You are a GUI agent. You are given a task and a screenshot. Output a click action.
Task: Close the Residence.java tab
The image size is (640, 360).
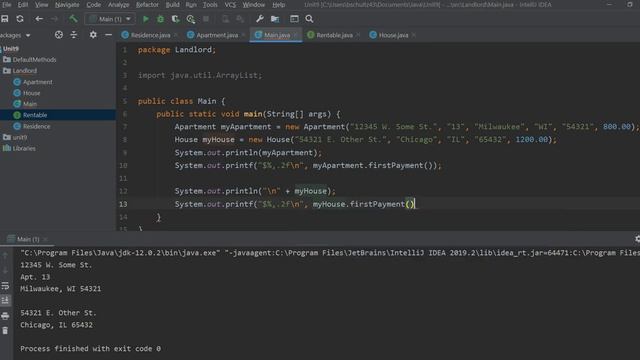click(x=176, y=36)
